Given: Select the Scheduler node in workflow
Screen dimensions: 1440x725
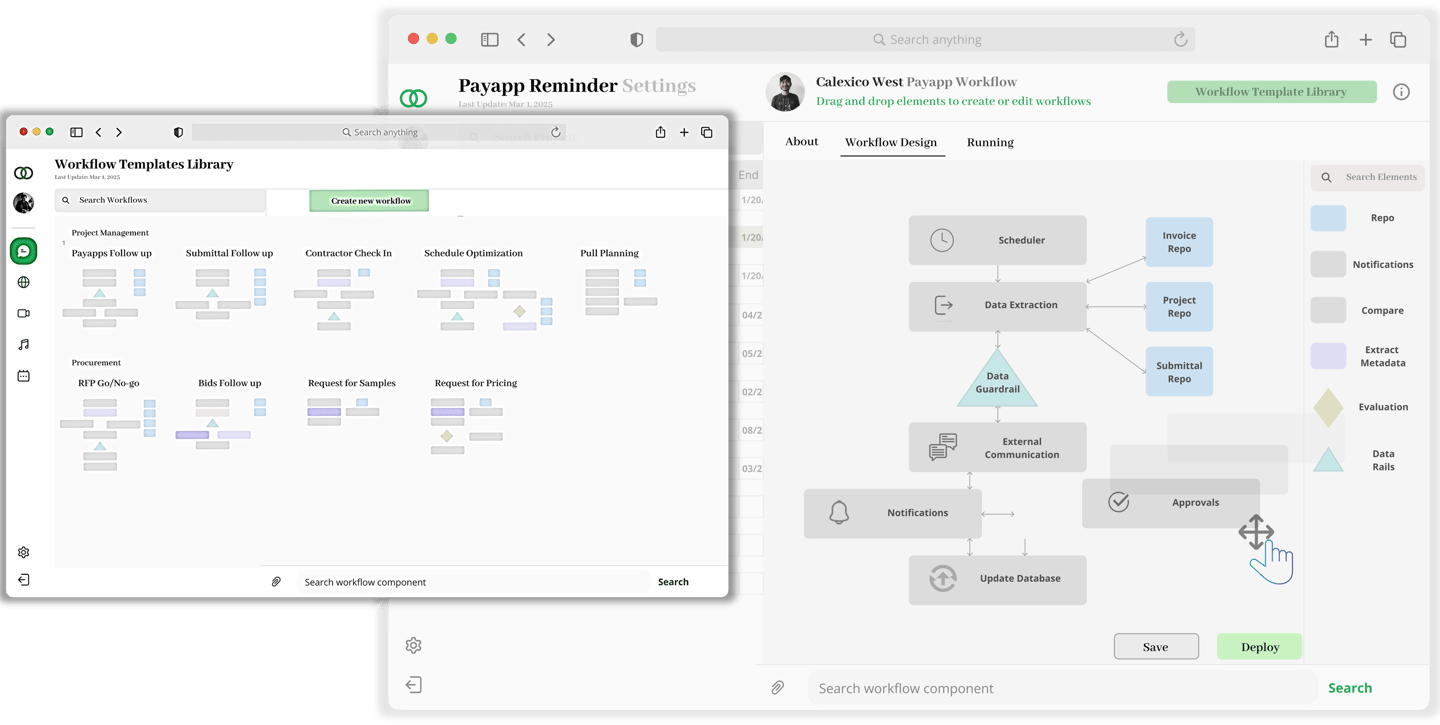Looking at the screenshot, I should click(x=997, y=240).
